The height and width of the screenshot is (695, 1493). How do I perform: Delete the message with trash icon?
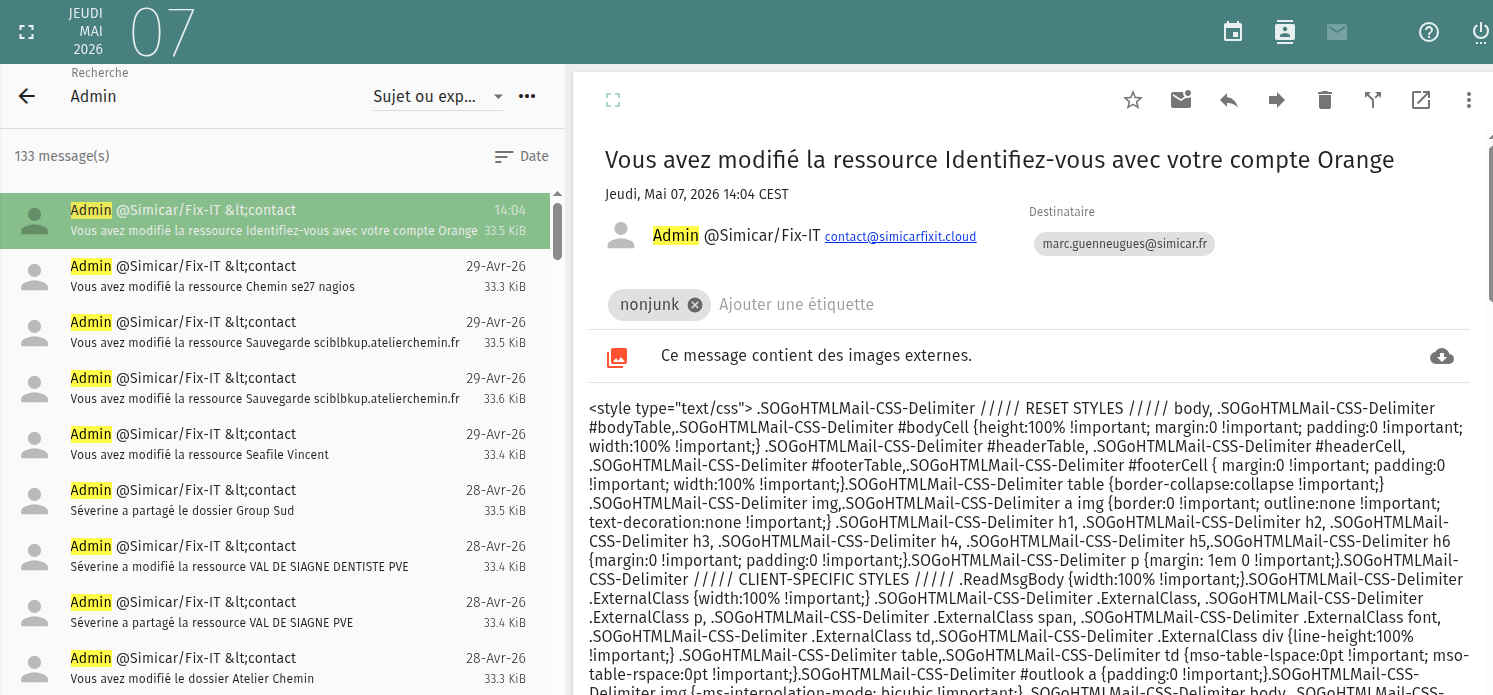[x=1325, y=100]
